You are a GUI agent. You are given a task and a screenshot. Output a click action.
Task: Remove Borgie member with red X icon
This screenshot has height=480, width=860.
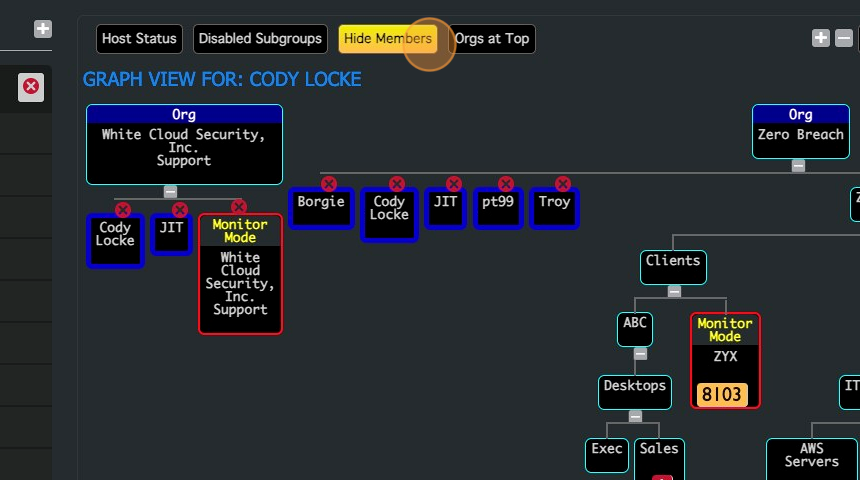329,184
